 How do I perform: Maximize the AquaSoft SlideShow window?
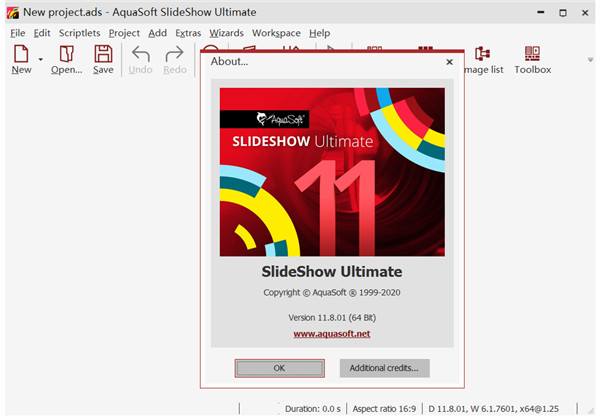click(x=563, y=13)
